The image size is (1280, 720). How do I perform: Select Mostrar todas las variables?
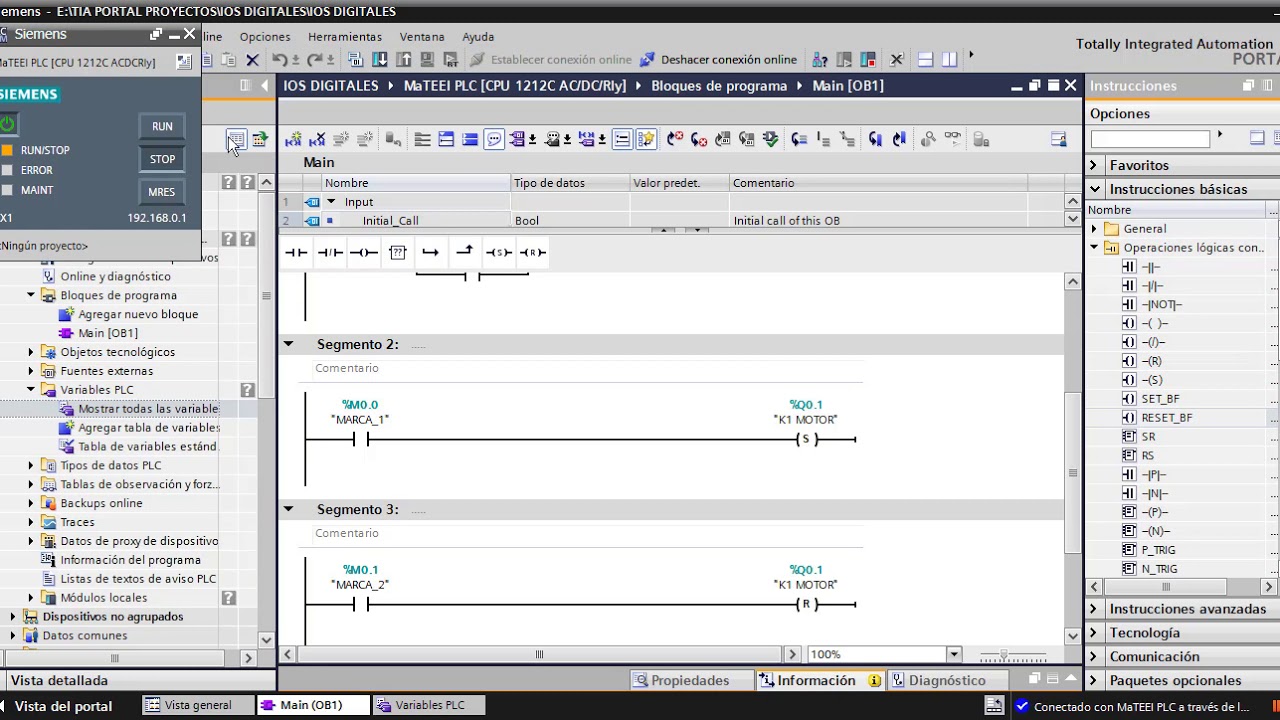pos(148,409)
